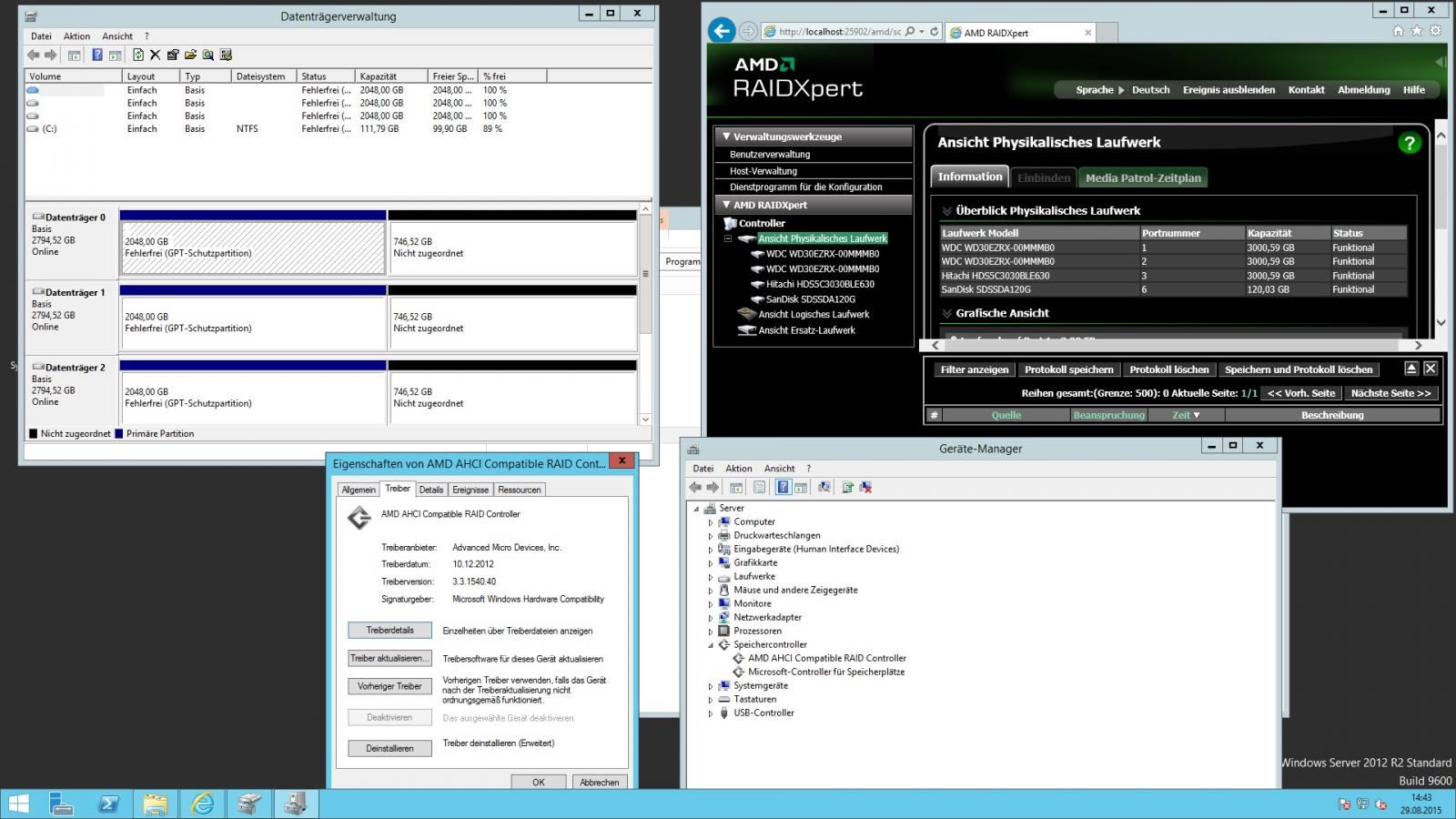Open the Ansicht menu in Geräte-Manager

point(779,469)
